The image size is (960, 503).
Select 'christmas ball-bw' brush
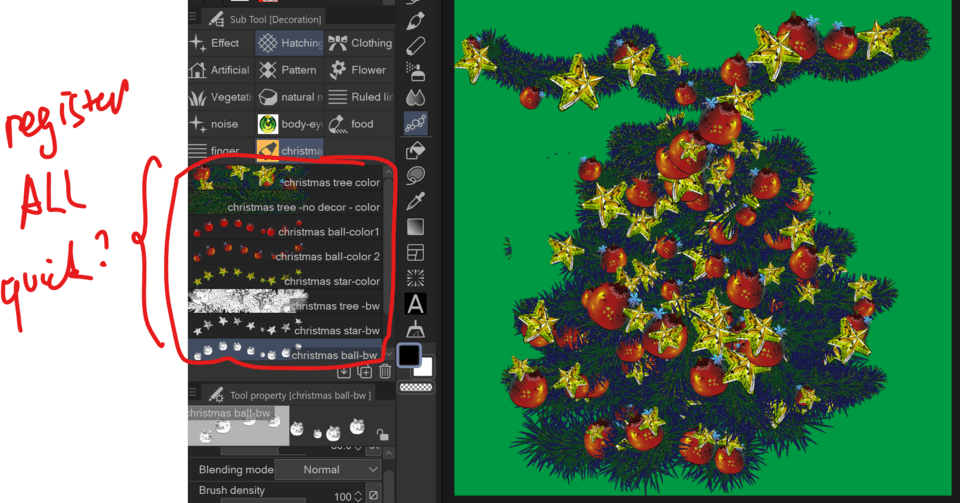coord(285,351)
